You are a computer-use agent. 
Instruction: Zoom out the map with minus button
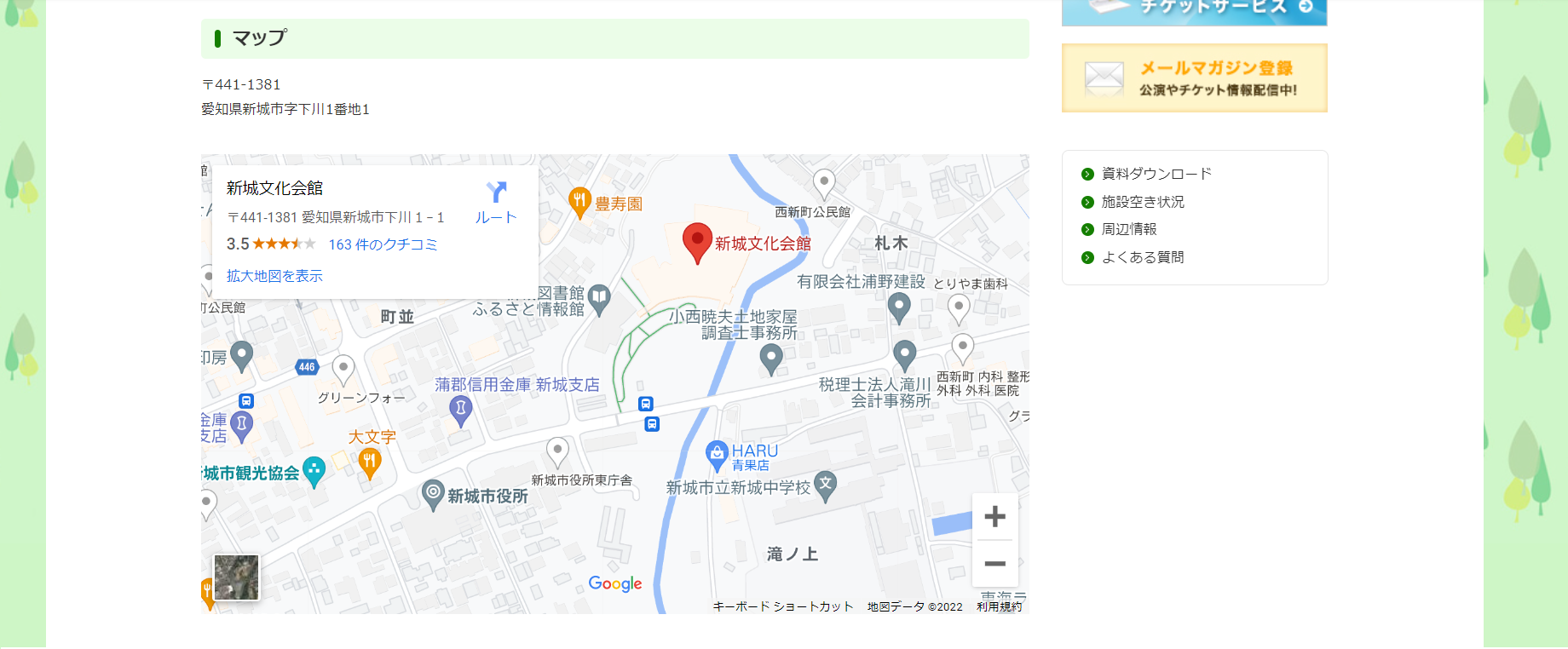[994, 564]
